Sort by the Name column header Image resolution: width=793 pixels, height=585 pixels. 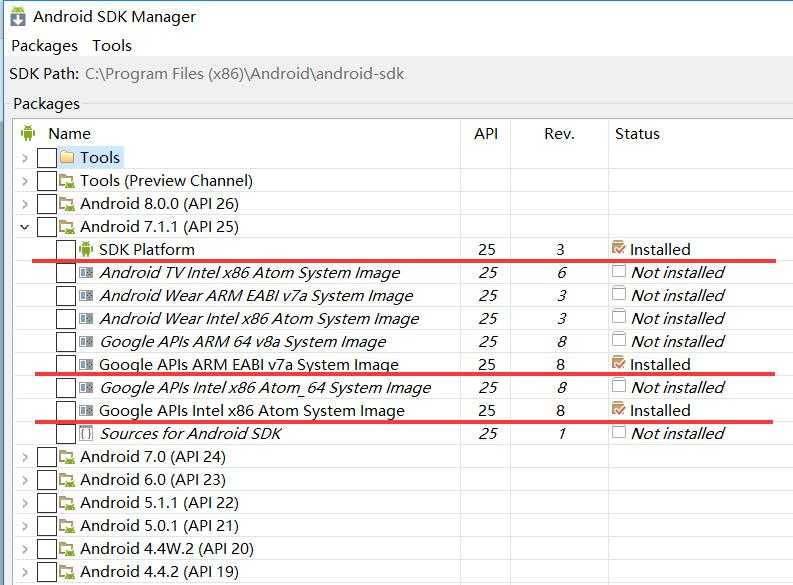69,133
